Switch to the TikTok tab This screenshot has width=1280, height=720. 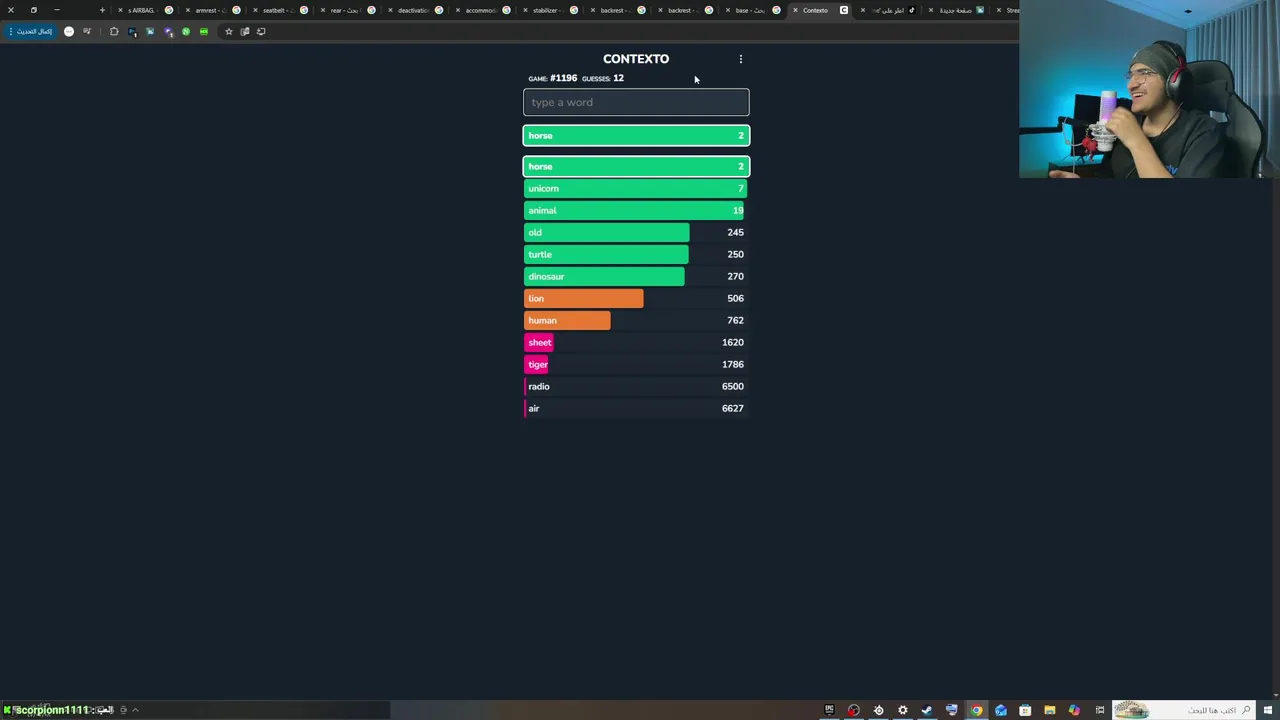coord(889,10)
